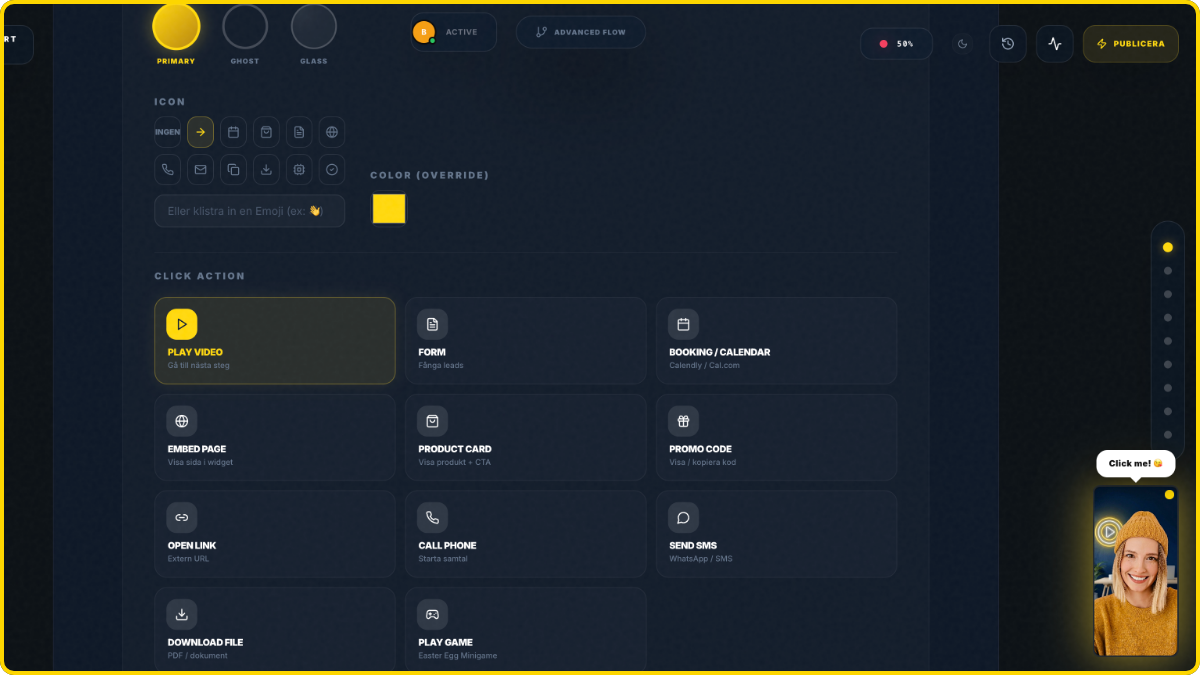This screenshot has width=1200, height=675.
Task: Choose INGEN to remove the icon
Action: point(166,132)
